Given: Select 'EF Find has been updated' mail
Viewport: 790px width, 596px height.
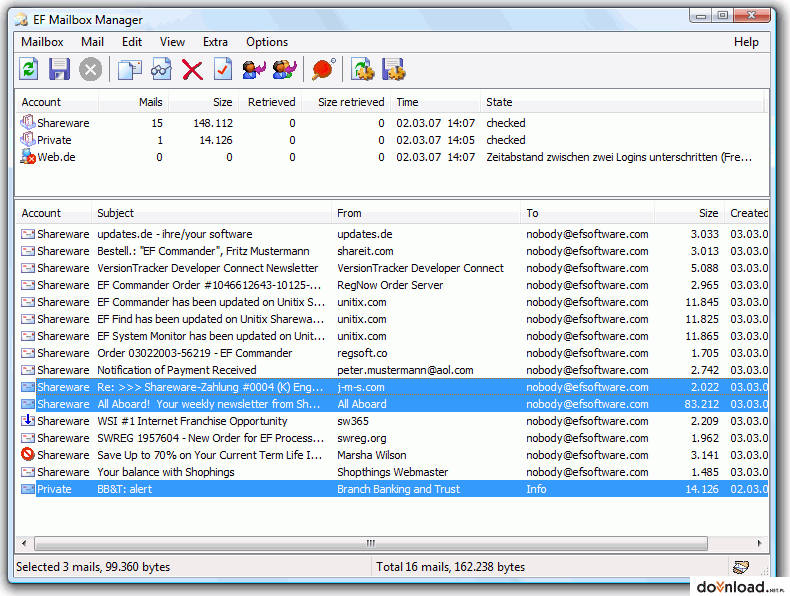Looking at the screenshot, I should click(x=394, y=319).
